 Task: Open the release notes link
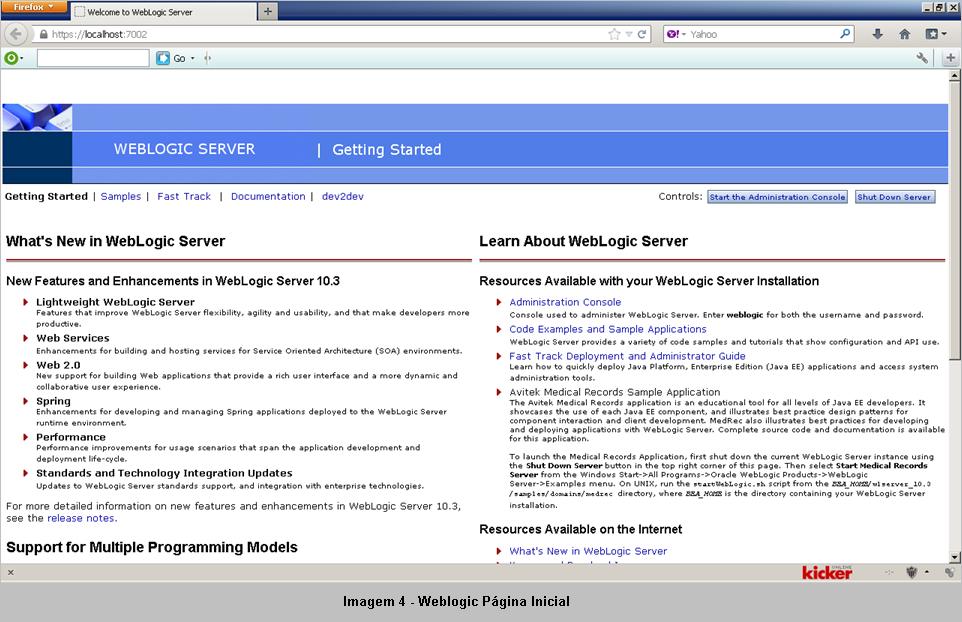(x=80, y=518)
